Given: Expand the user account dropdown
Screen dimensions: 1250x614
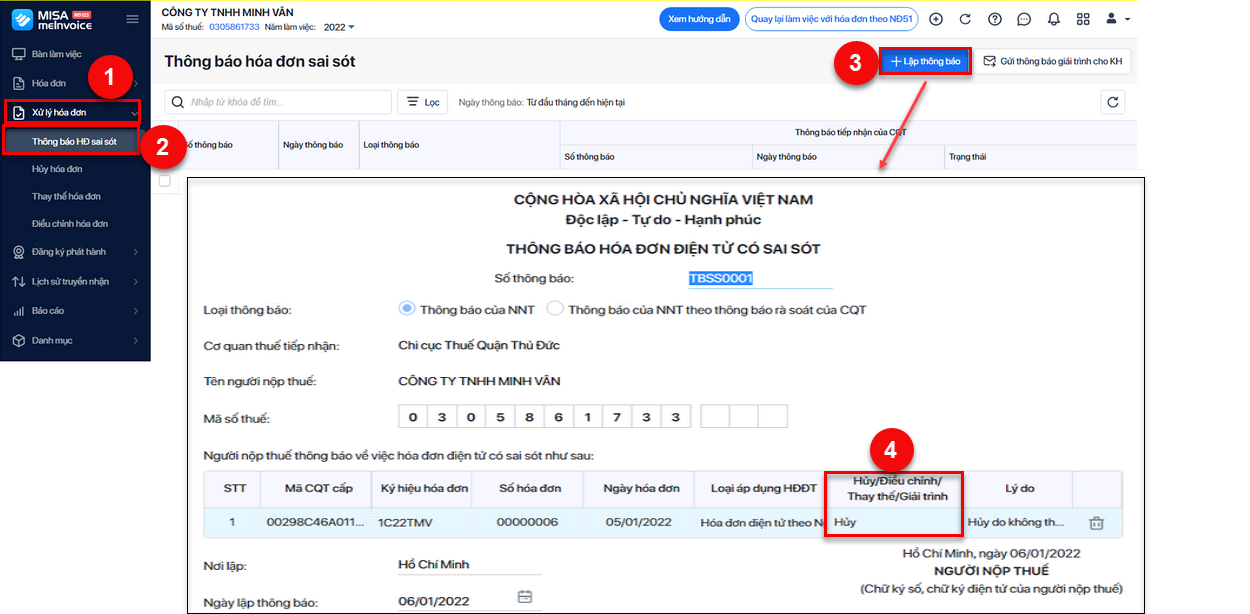Looking at the screenshot, I should coord(1118,19).
